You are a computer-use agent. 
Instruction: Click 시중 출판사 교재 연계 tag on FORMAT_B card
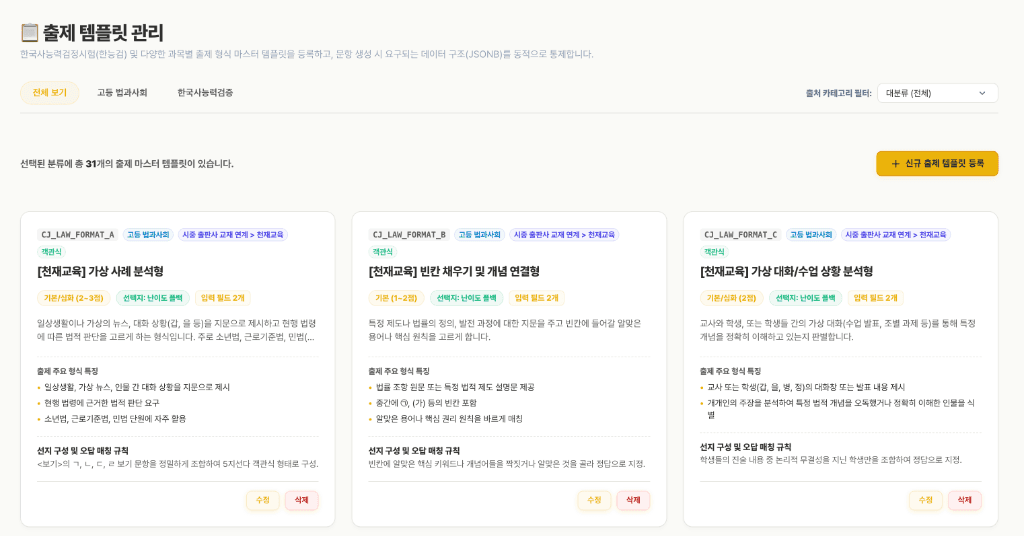coord(564,234)
